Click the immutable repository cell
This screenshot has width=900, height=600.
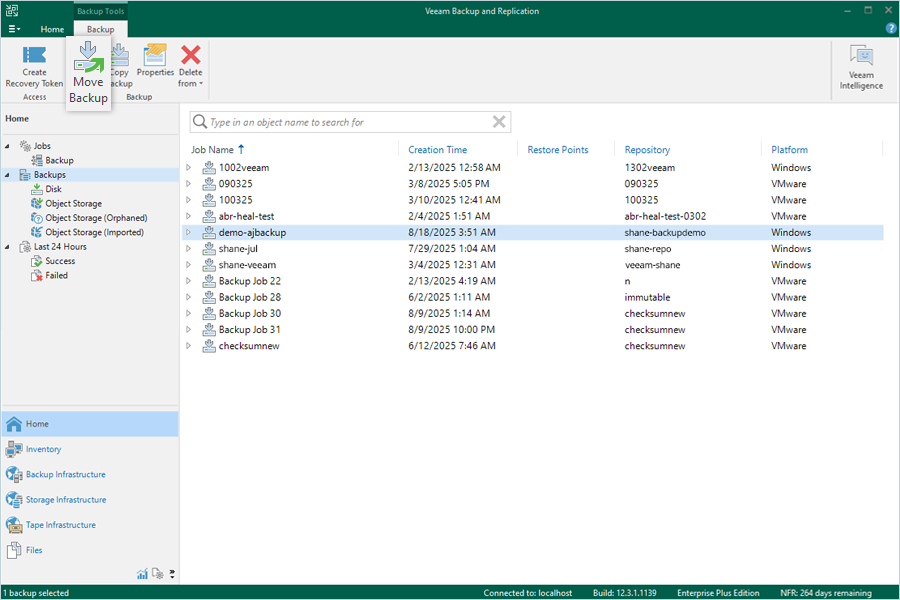647,297
